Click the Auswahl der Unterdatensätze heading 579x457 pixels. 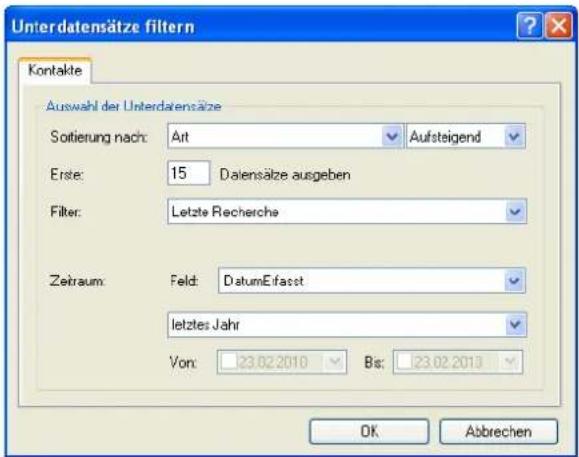[134, 106]
